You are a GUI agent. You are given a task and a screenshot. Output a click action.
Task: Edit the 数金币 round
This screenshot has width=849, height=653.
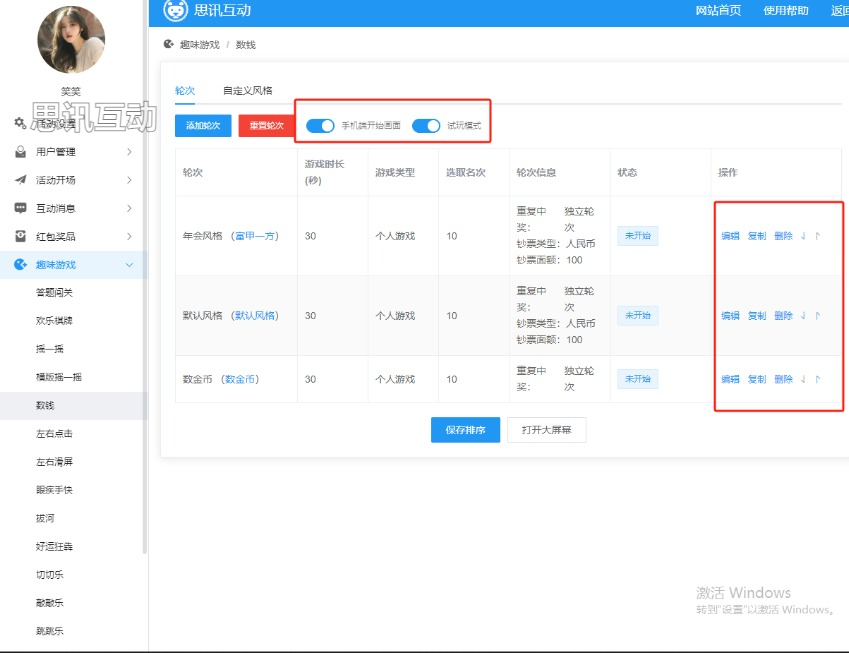[x=730, y=379]
